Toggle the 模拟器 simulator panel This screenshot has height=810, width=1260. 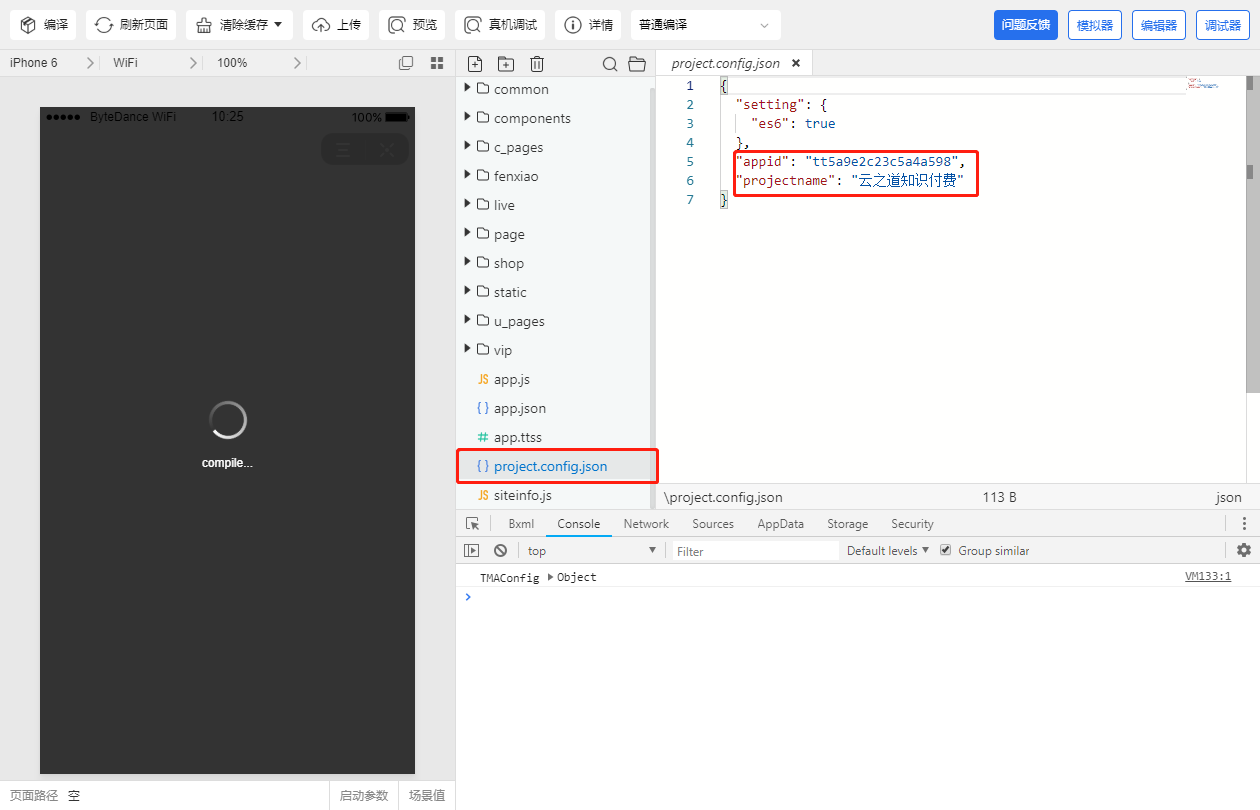coord(1095,25)
